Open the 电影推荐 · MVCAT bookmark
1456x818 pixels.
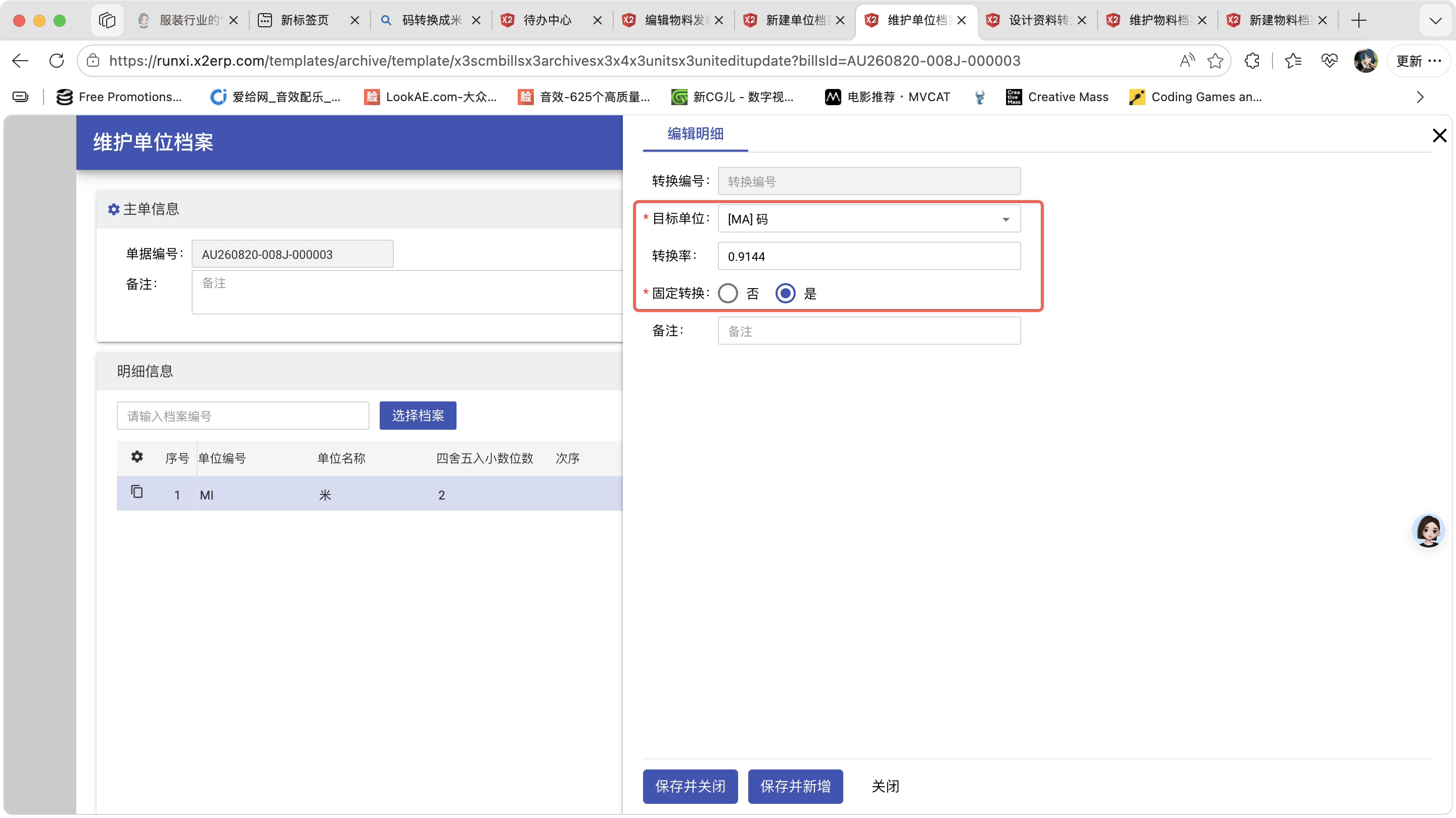887,97
